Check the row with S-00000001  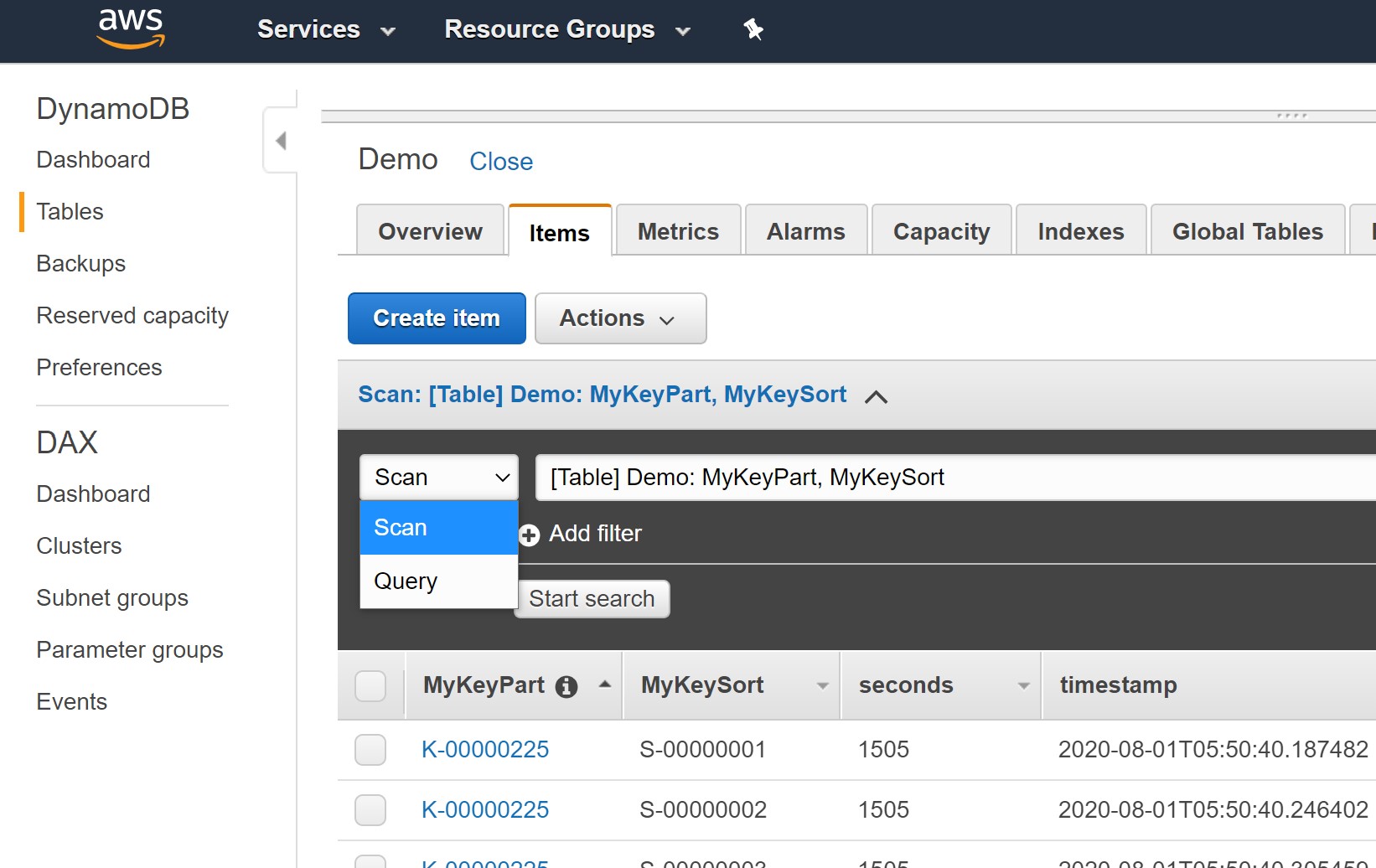pos(370,750)
